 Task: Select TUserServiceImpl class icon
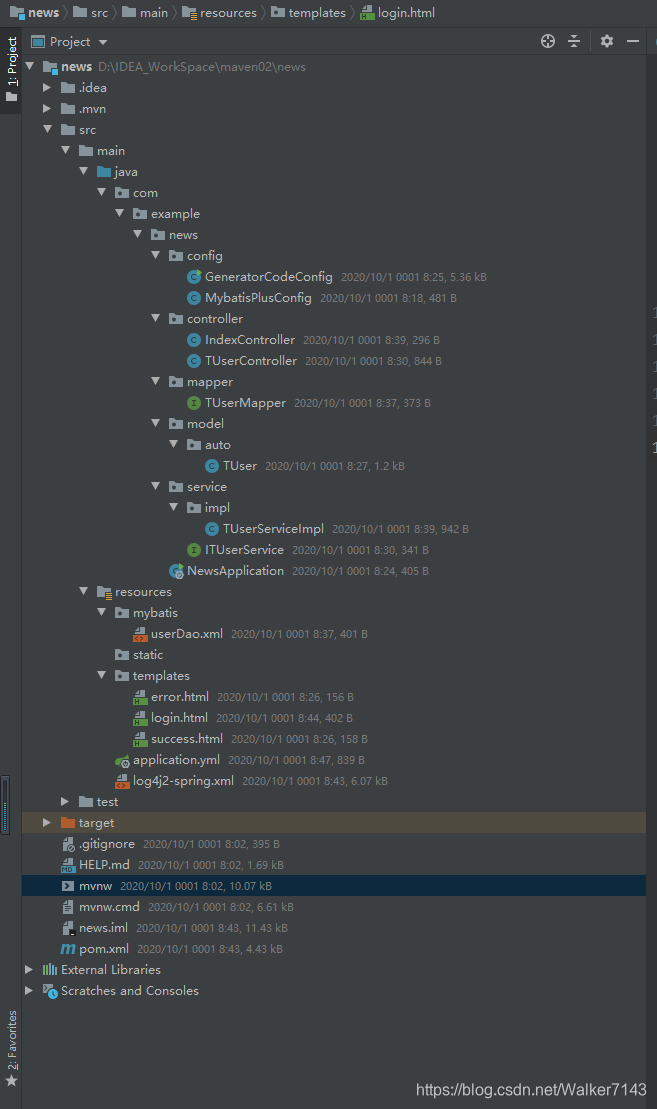click(211, 528)
